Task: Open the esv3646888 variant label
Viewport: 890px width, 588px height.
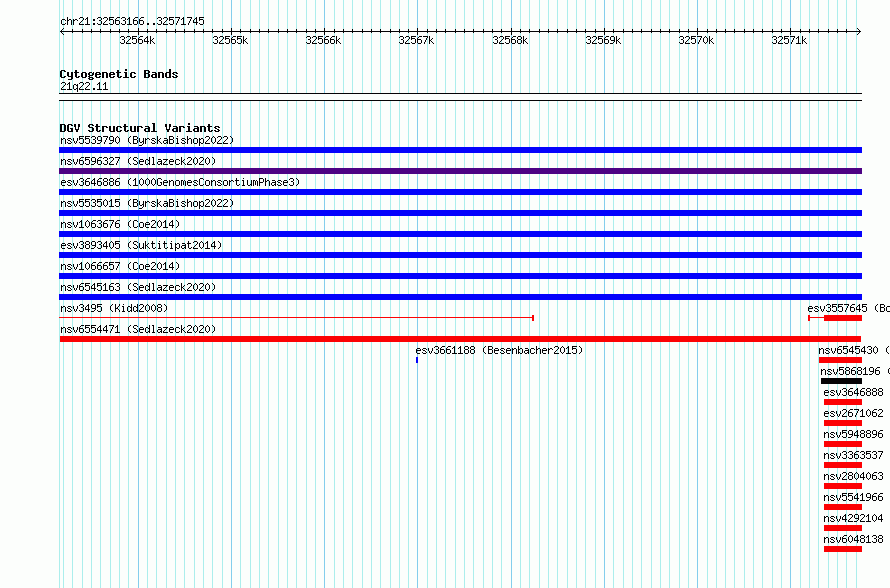Action: tap(854, 392)
